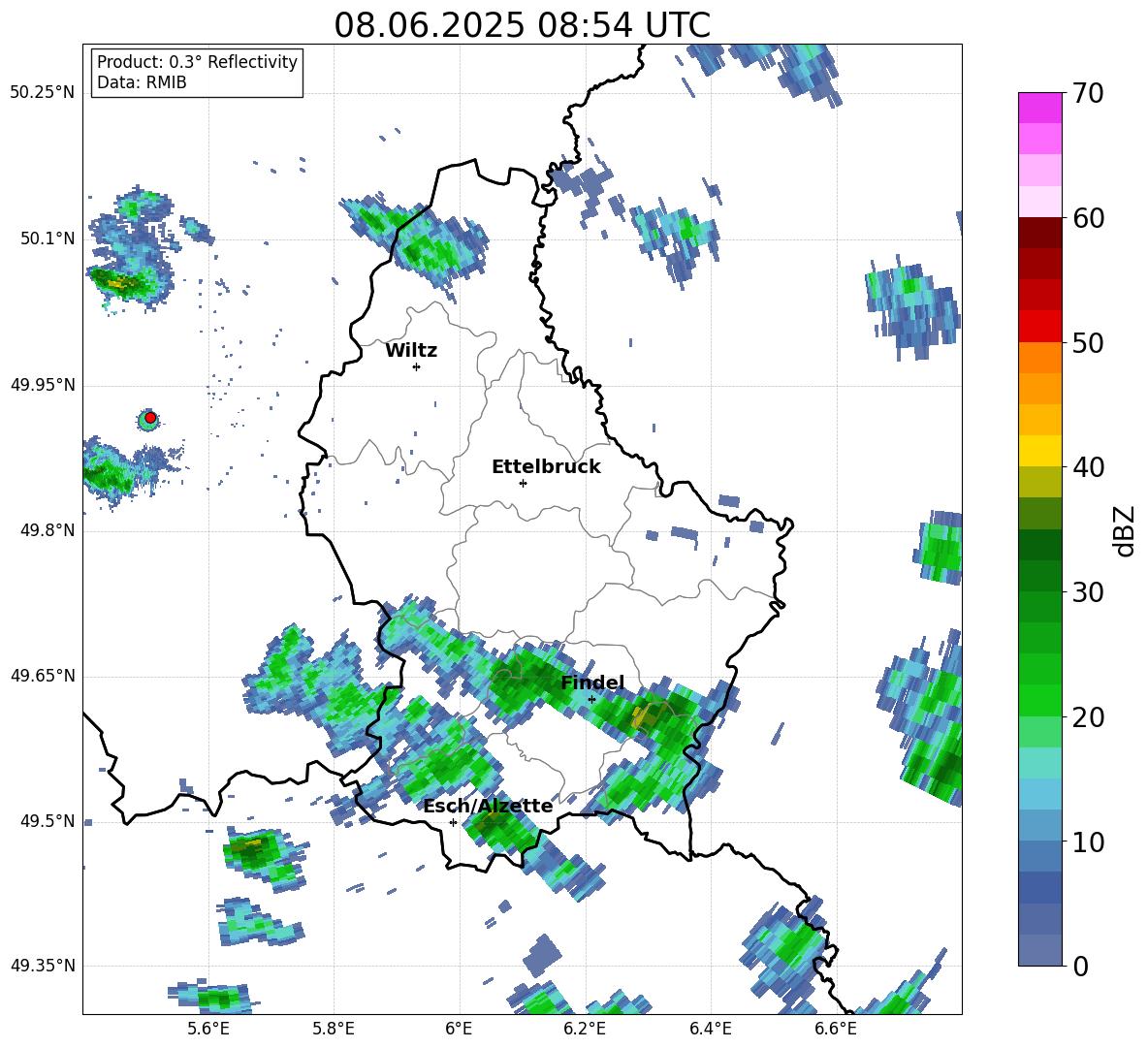Click the 5.8°E longitude label
The width and height of the screenshot is (1148, 1048).
tap(334, 1029)
